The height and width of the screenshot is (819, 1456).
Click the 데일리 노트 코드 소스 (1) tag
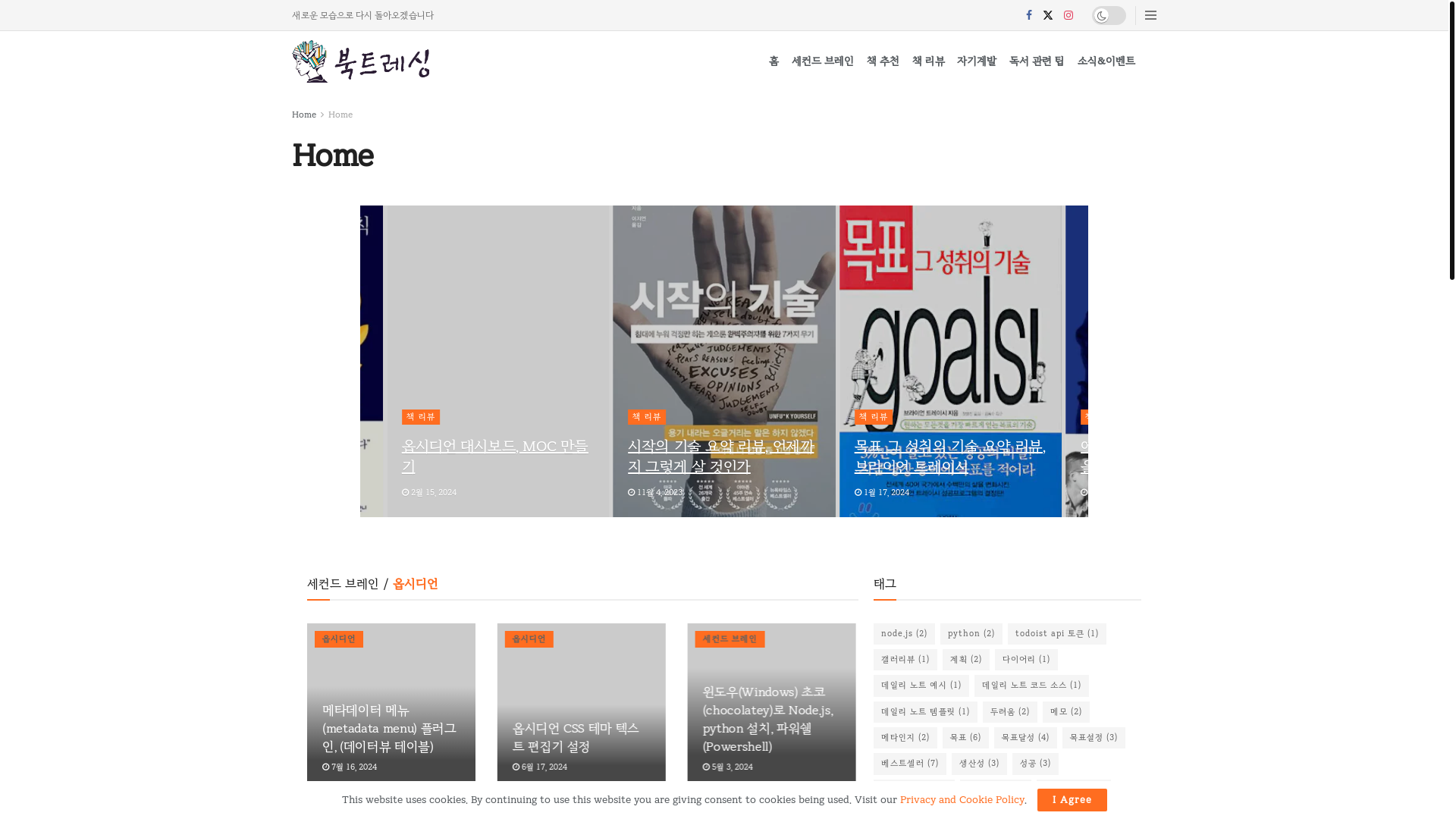point(1031,686)
